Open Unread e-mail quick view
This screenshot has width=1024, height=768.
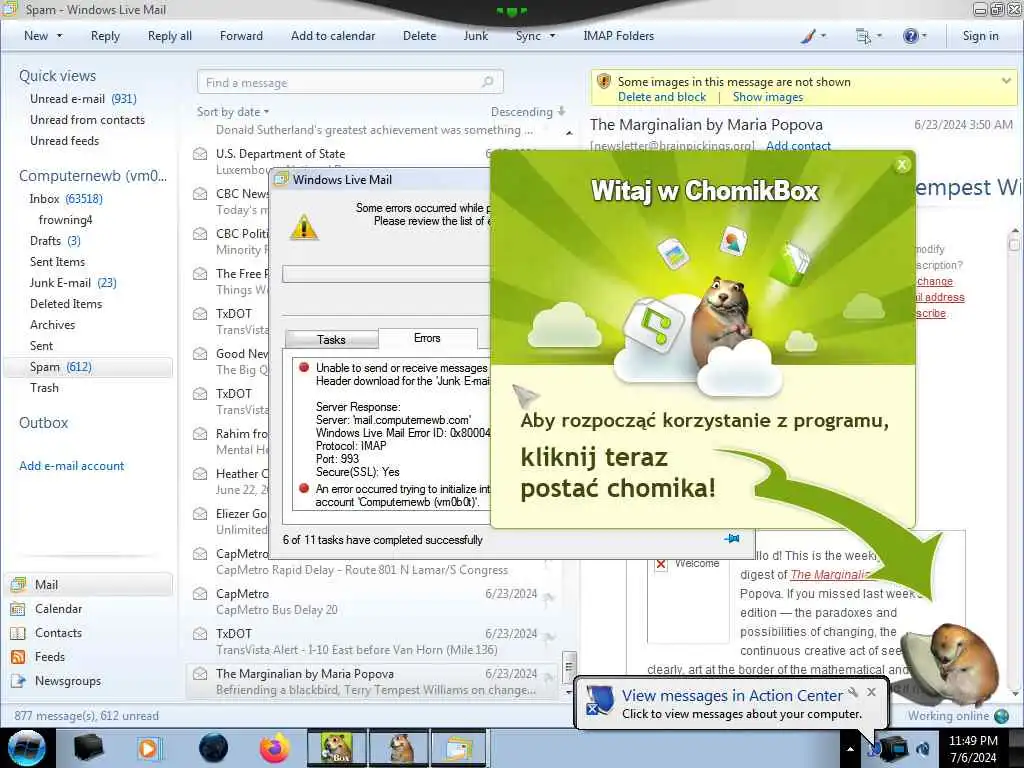point(83,99)
